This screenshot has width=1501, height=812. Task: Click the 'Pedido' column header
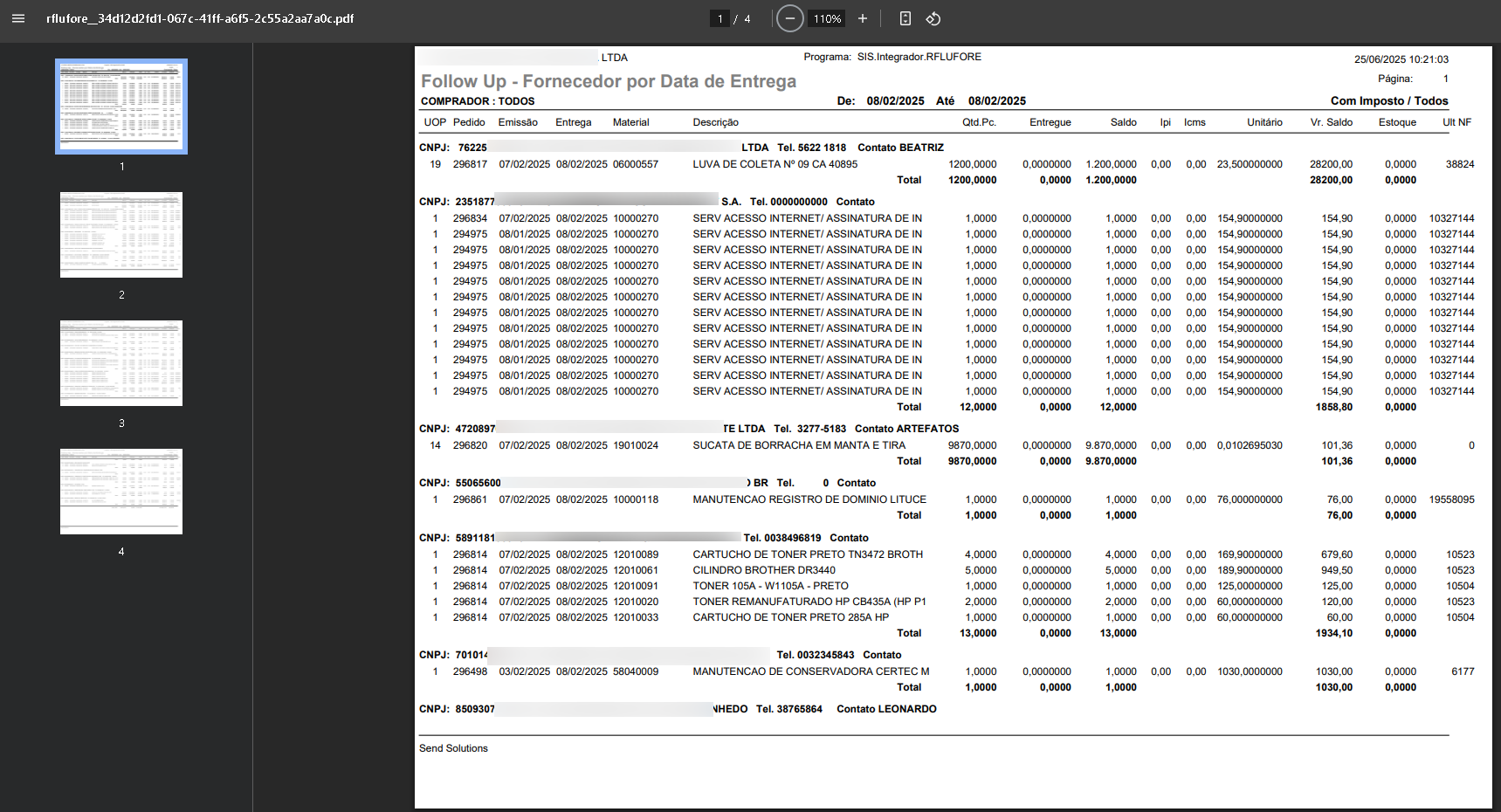[469, 122]
